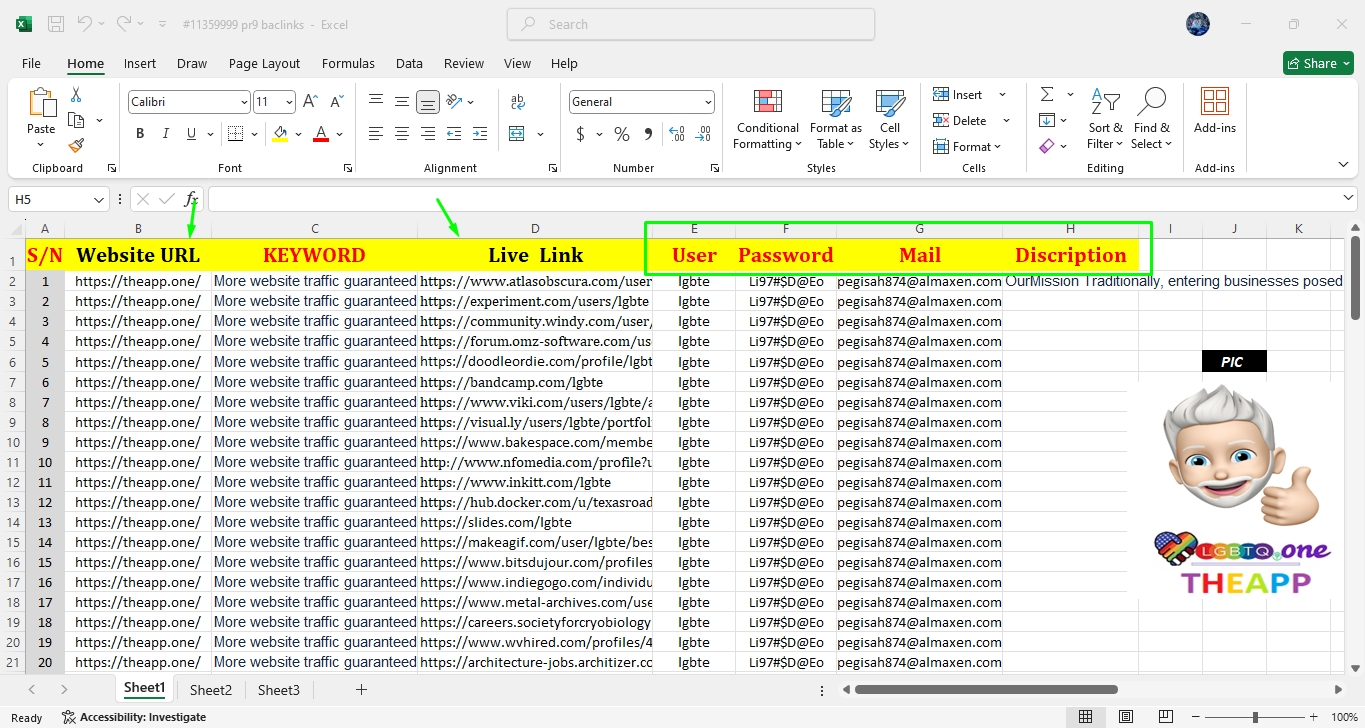This screenshot has height=728, width=1365.
Task: Apply the Percent Style format
Action: tap(620, 133)
